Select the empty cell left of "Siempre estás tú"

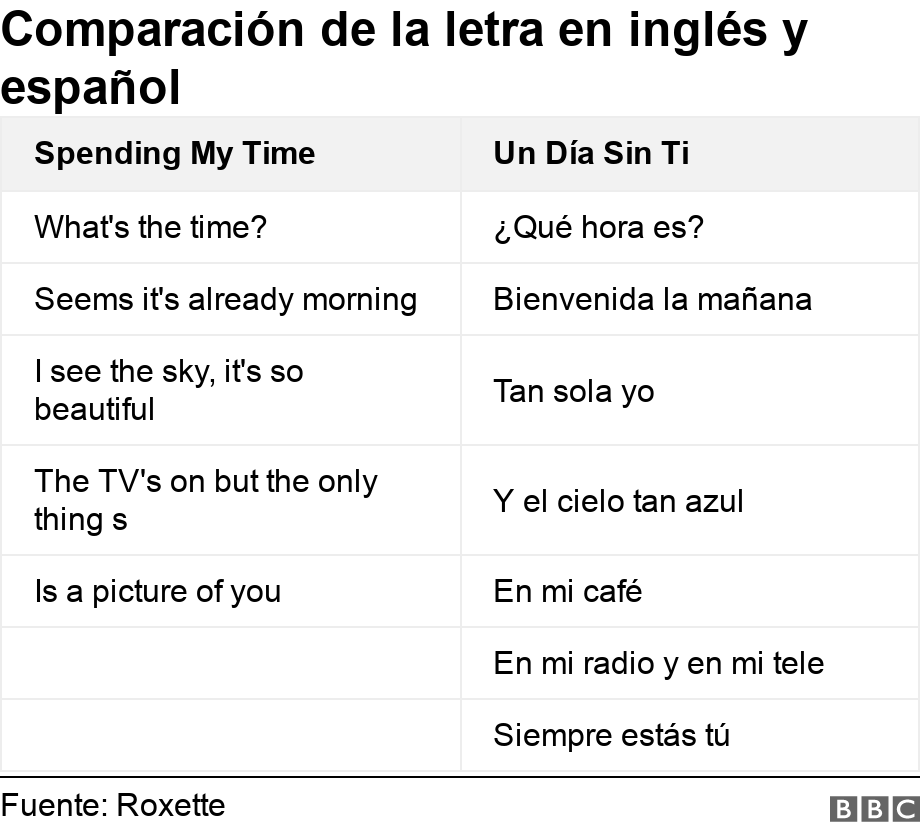point(230,736)
